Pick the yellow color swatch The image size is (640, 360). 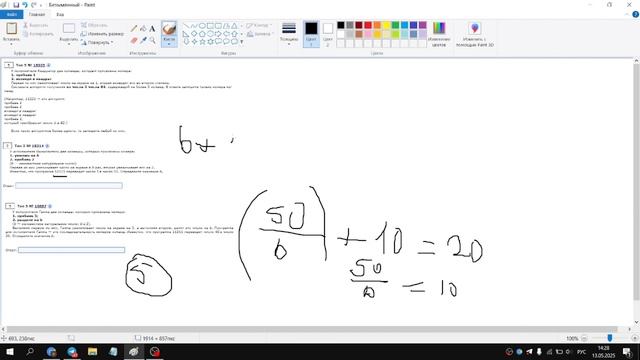pyautogui.click(x=386, y=25)
